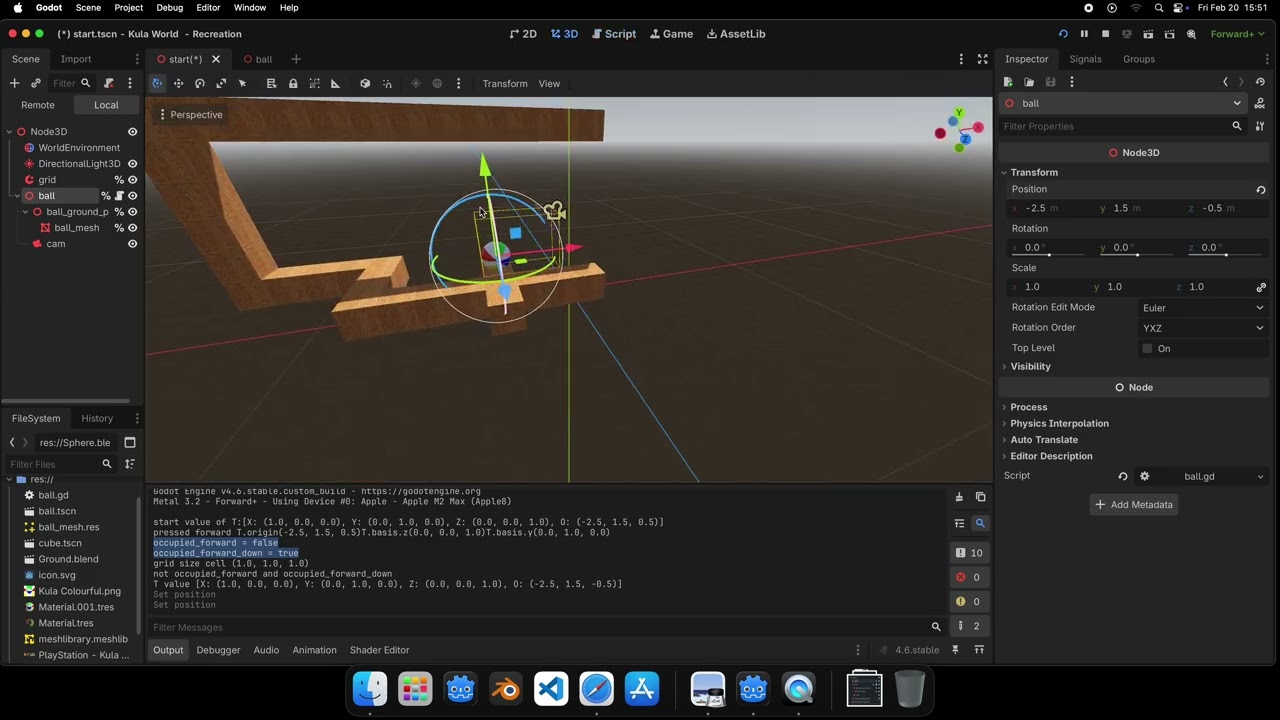Adjust the Rotation x slider field
The image size is (1280, 720).
click(x=1048, y=248)
